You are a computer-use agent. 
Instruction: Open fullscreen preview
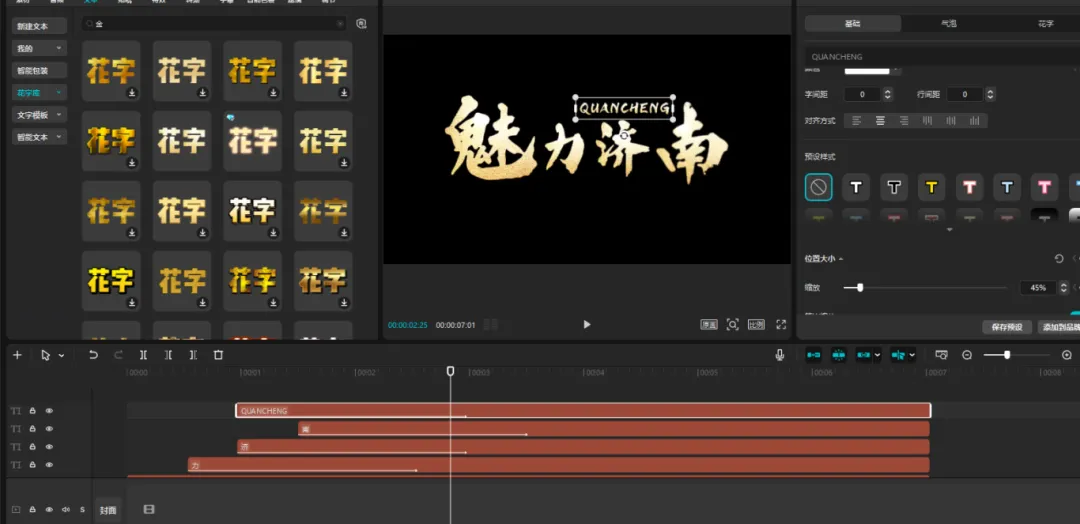click(781, 324)
